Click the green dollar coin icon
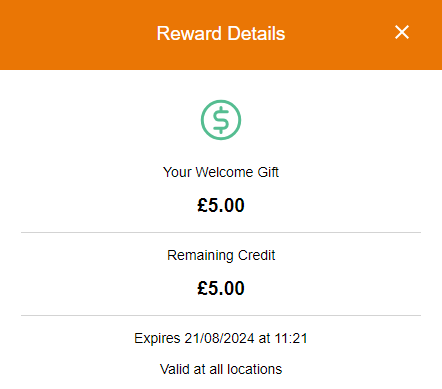 coord(221,120)
